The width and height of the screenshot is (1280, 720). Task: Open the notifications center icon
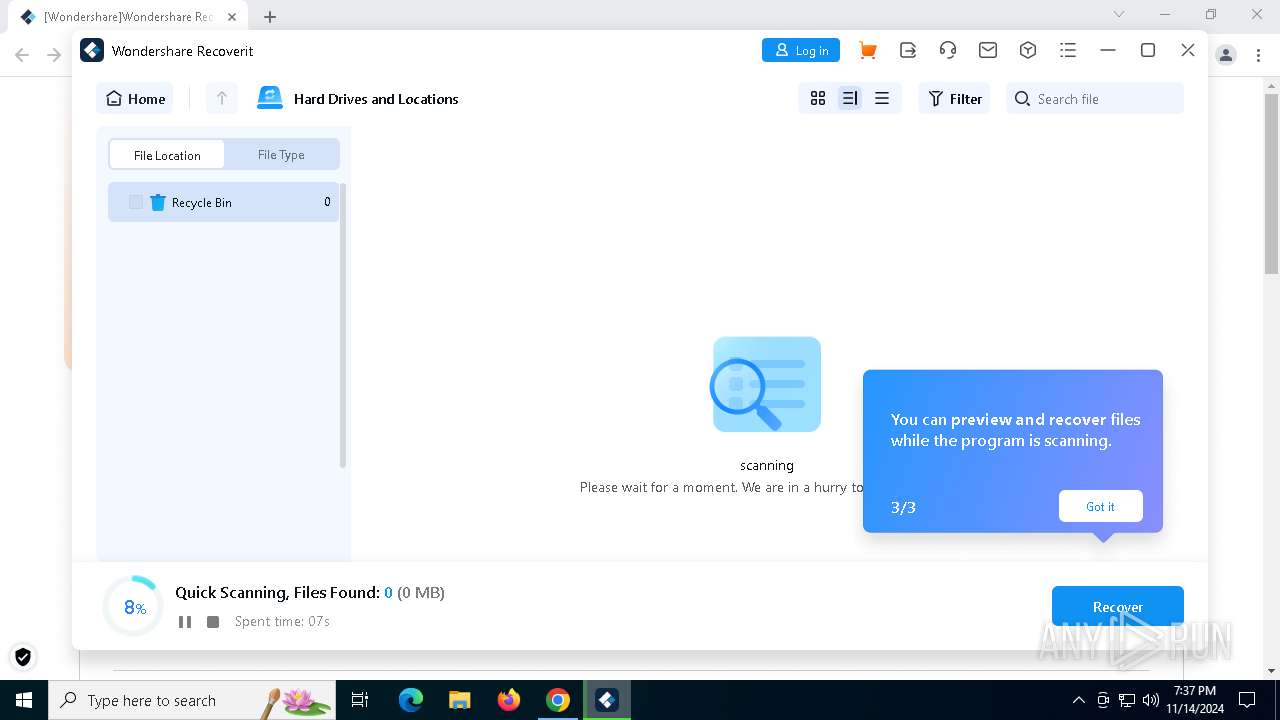(x=1247, y=700)
